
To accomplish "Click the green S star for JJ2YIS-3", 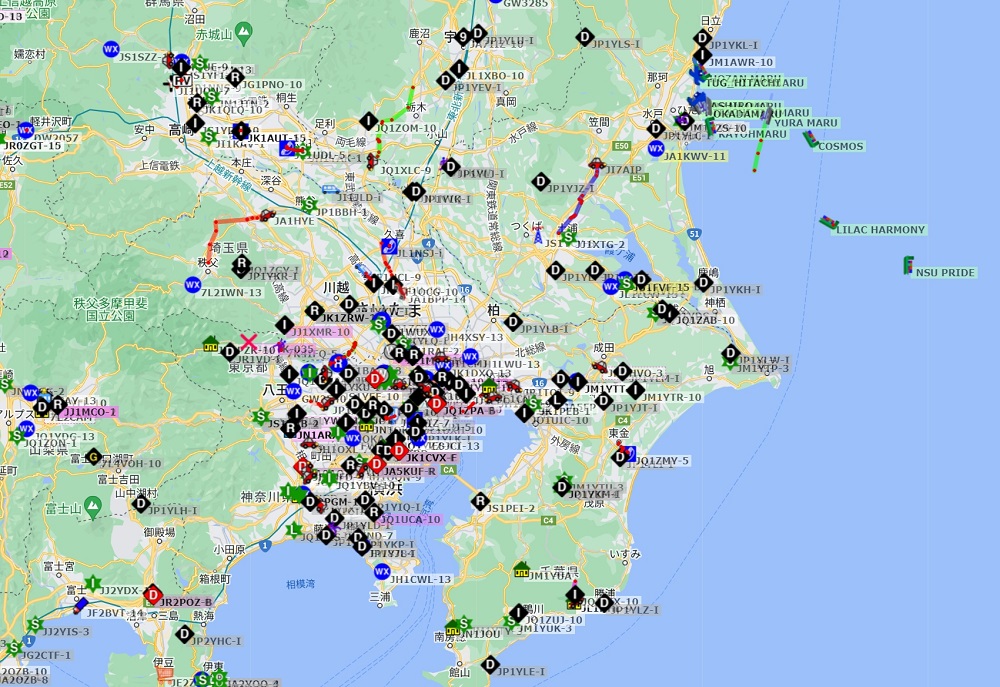I will point(35,624).
